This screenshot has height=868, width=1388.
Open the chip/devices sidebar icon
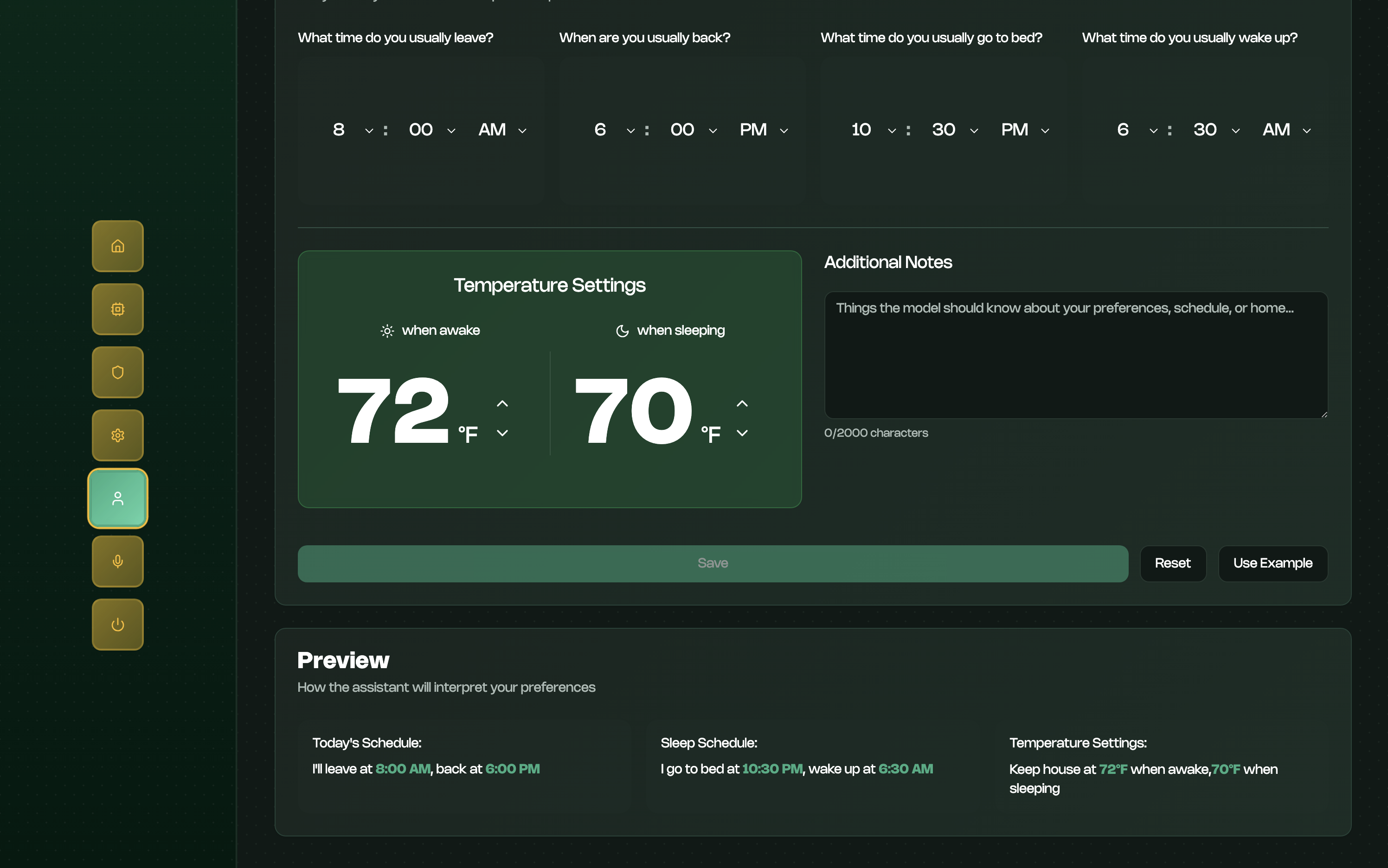pos(118,309)
